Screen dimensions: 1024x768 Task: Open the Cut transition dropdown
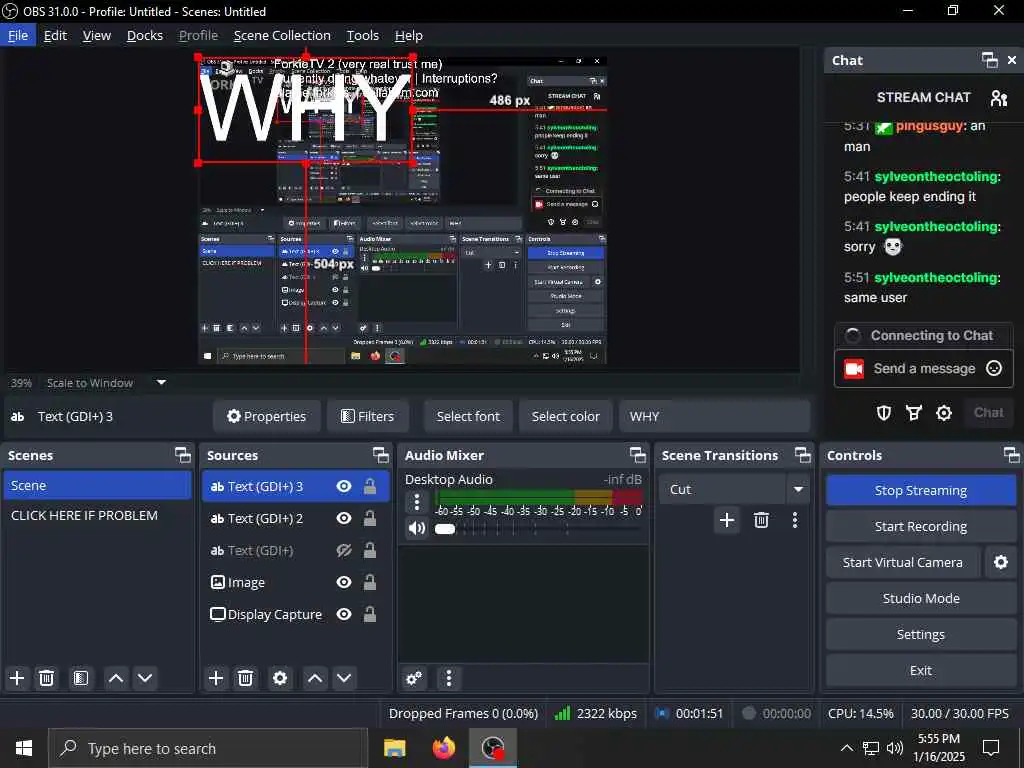pyautogui.click(x=798, y=489)
